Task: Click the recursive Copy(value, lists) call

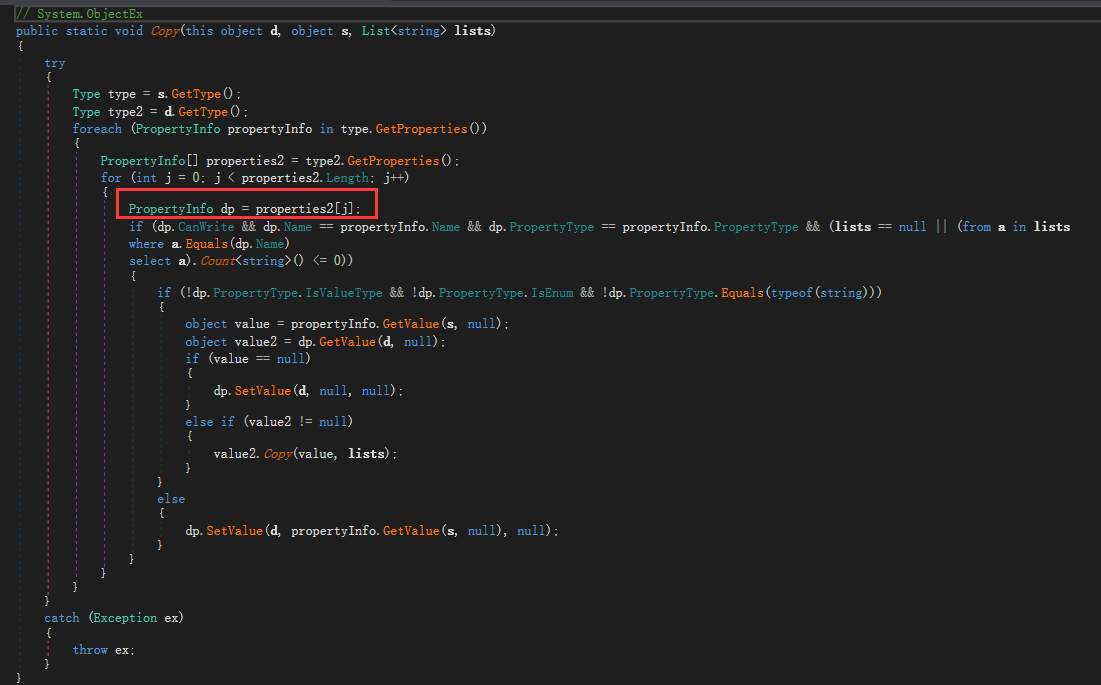Action: pyautogui.click(x=277, y=453)
